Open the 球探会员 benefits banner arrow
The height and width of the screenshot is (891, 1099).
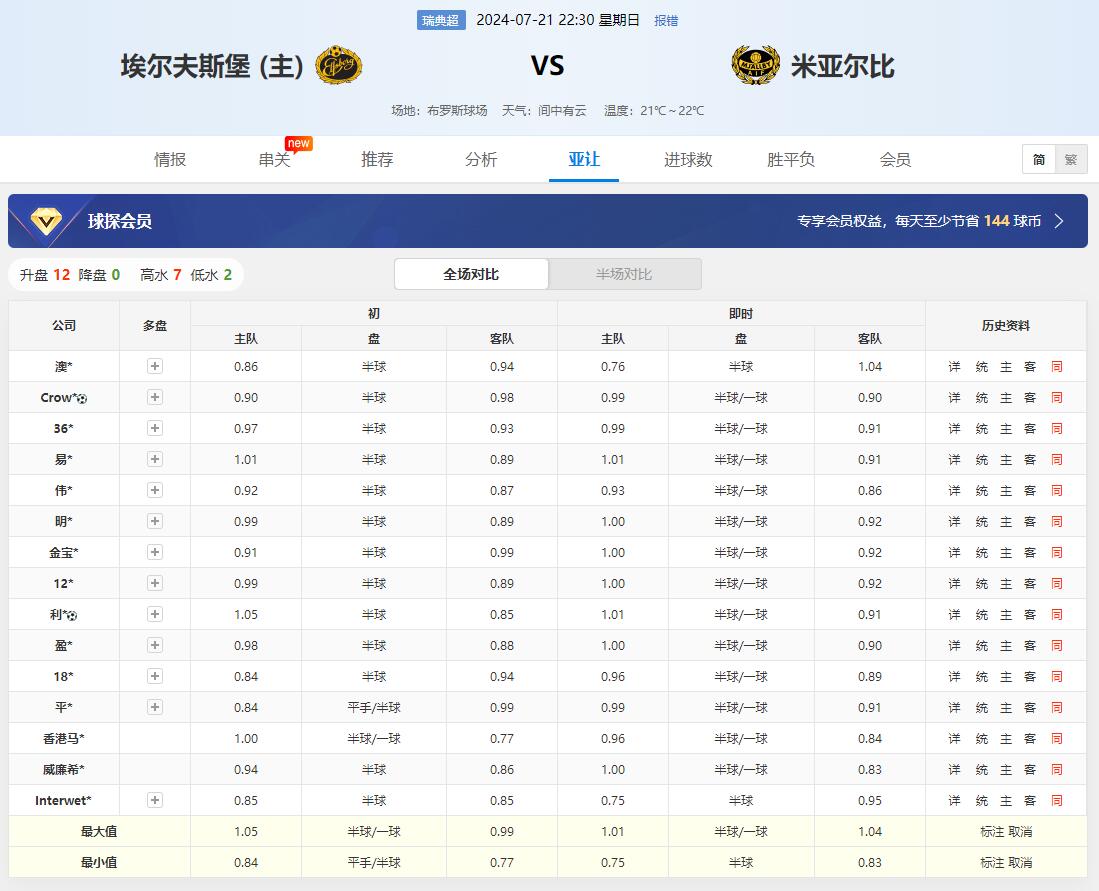(1059, 221)
